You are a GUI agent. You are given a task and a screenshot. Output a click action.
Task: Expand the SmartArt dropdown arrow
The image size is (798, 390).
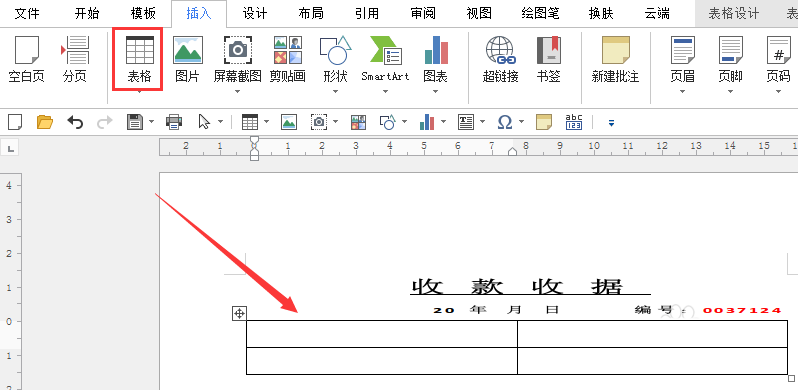click(x=385, y=92)
